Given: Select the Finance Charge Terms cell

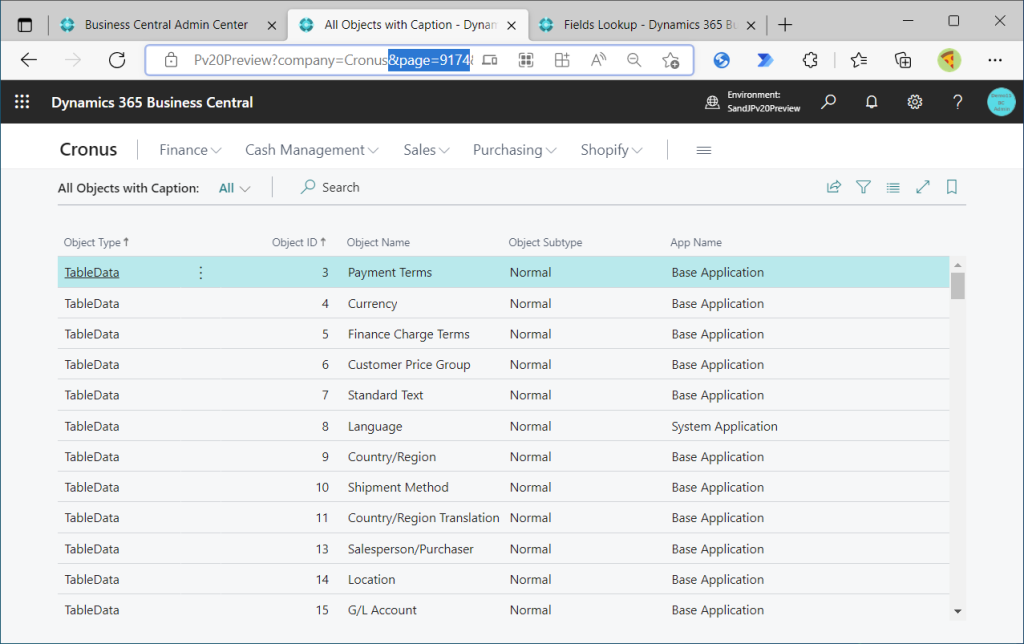Looking at the screenshot, I should 408,334.
